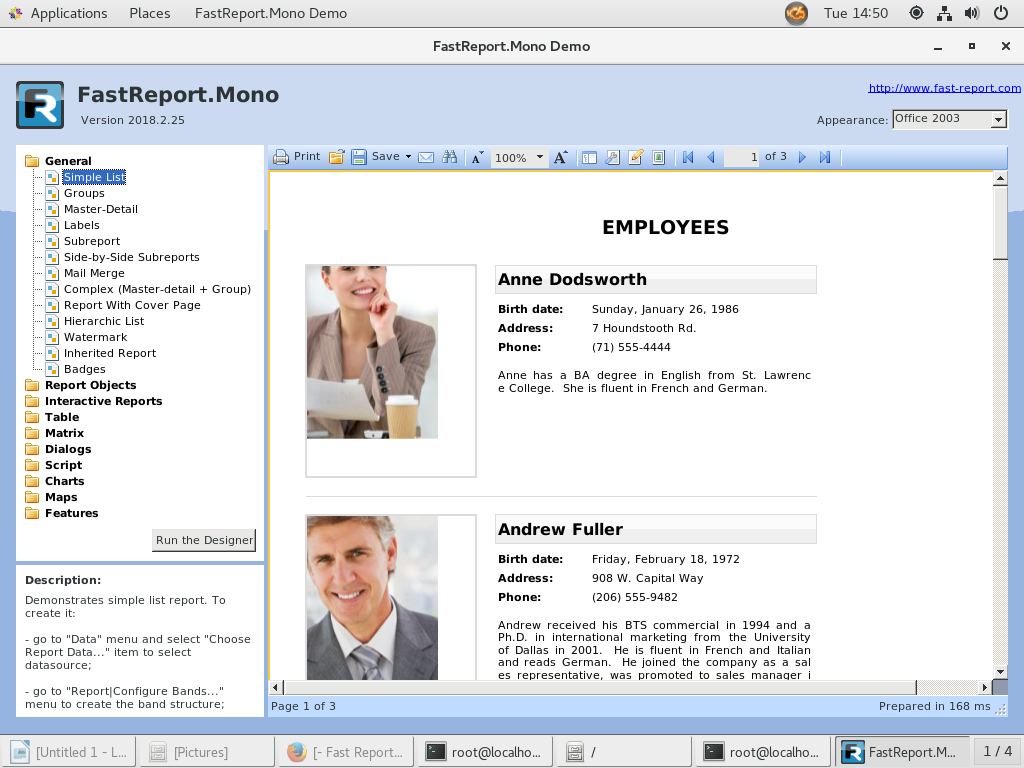Screen dimensions: 1024x768
Task: Open Find with binoculars icon
Action: click(x=449, y=157)
